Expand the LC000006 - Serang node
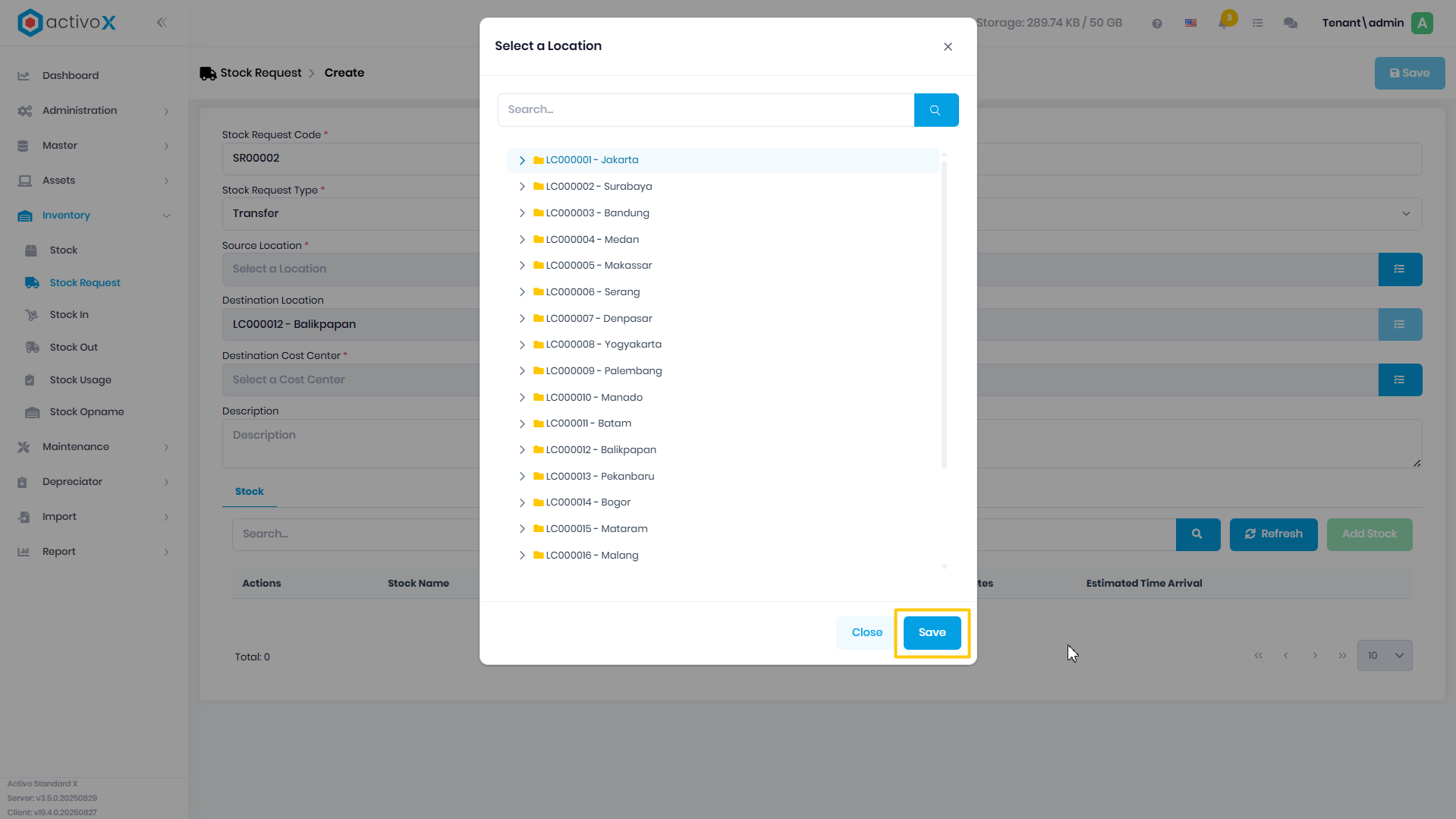Image resolution: width=1456 pixels, height=819 pixels. click(x=522, y=292)
